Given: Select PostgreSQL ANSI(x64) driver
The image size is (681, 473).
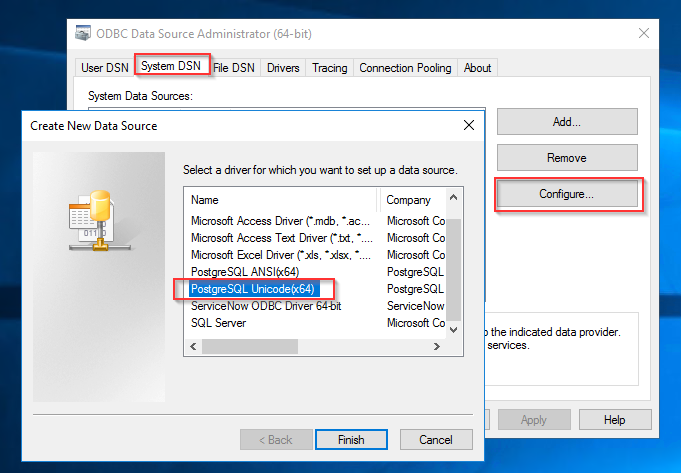Looking at the screenshot, I should click(x=245, y=272).
